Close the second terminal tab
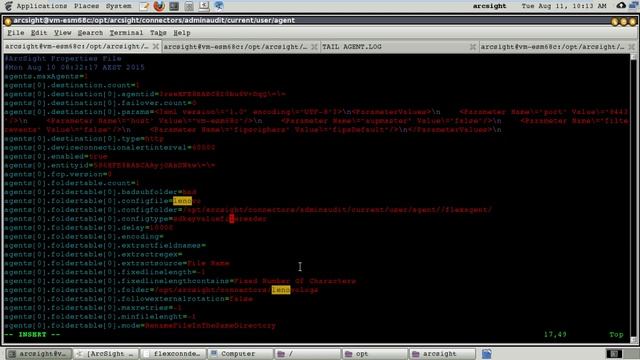The width and height of the screenshot is (640, 360). pos(314,47)
